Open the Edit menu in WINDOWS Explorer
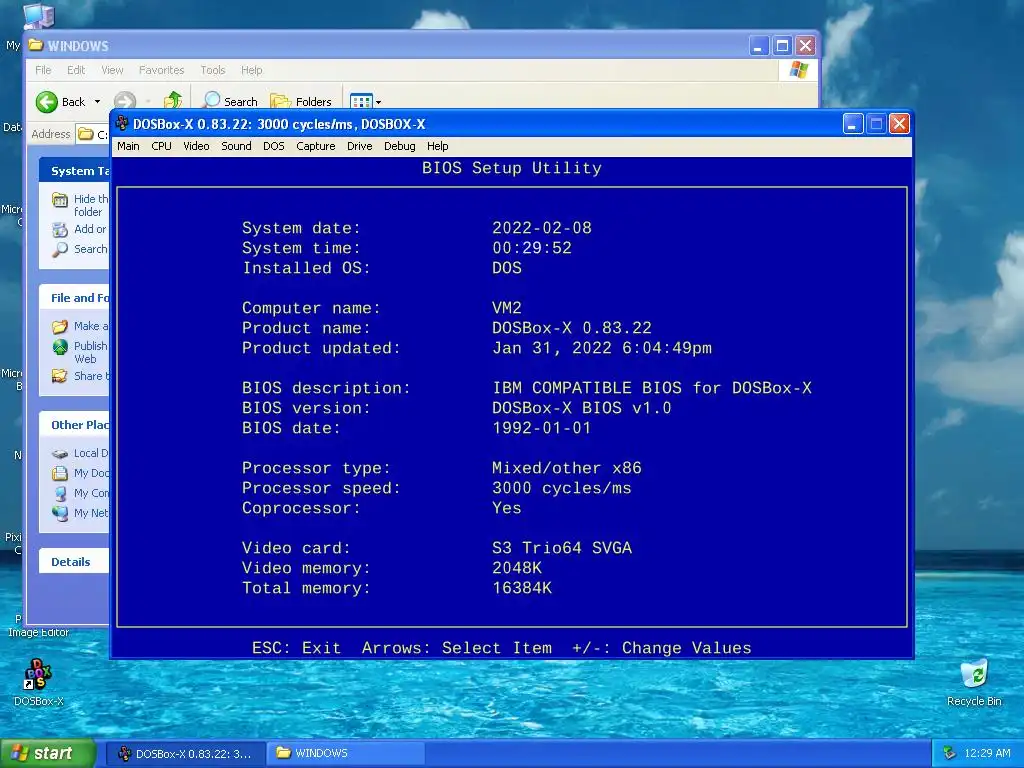1024x768 pixels. point(76,70)
